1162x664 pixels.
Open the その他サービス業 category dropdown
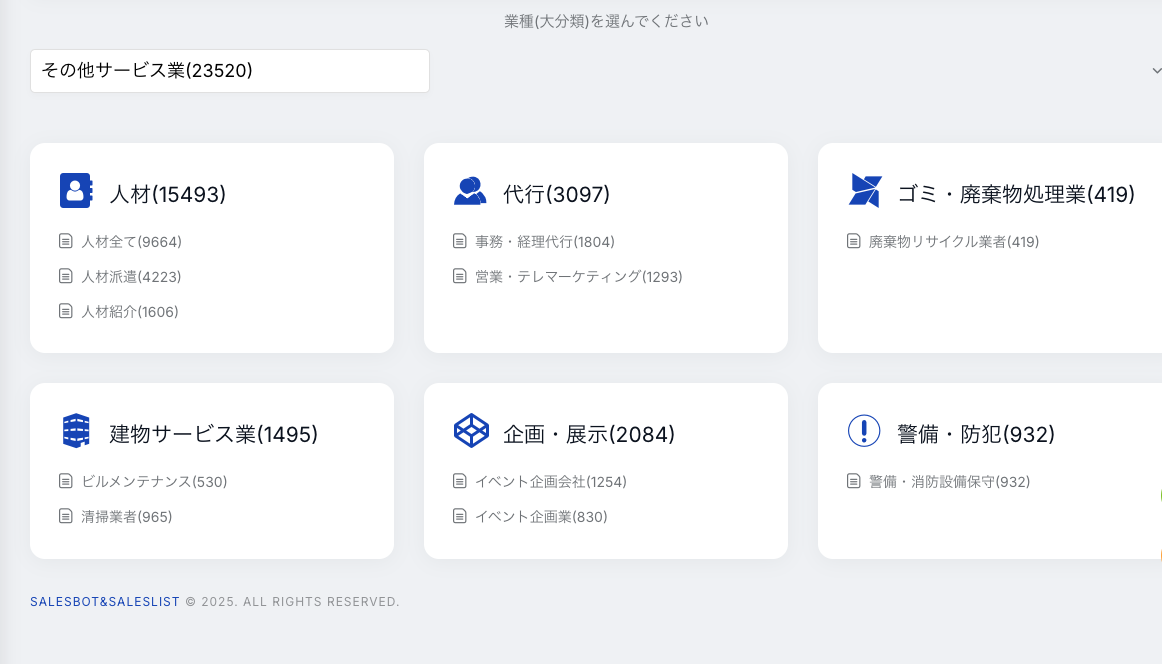pyautogui.click(x=230, y=71)
